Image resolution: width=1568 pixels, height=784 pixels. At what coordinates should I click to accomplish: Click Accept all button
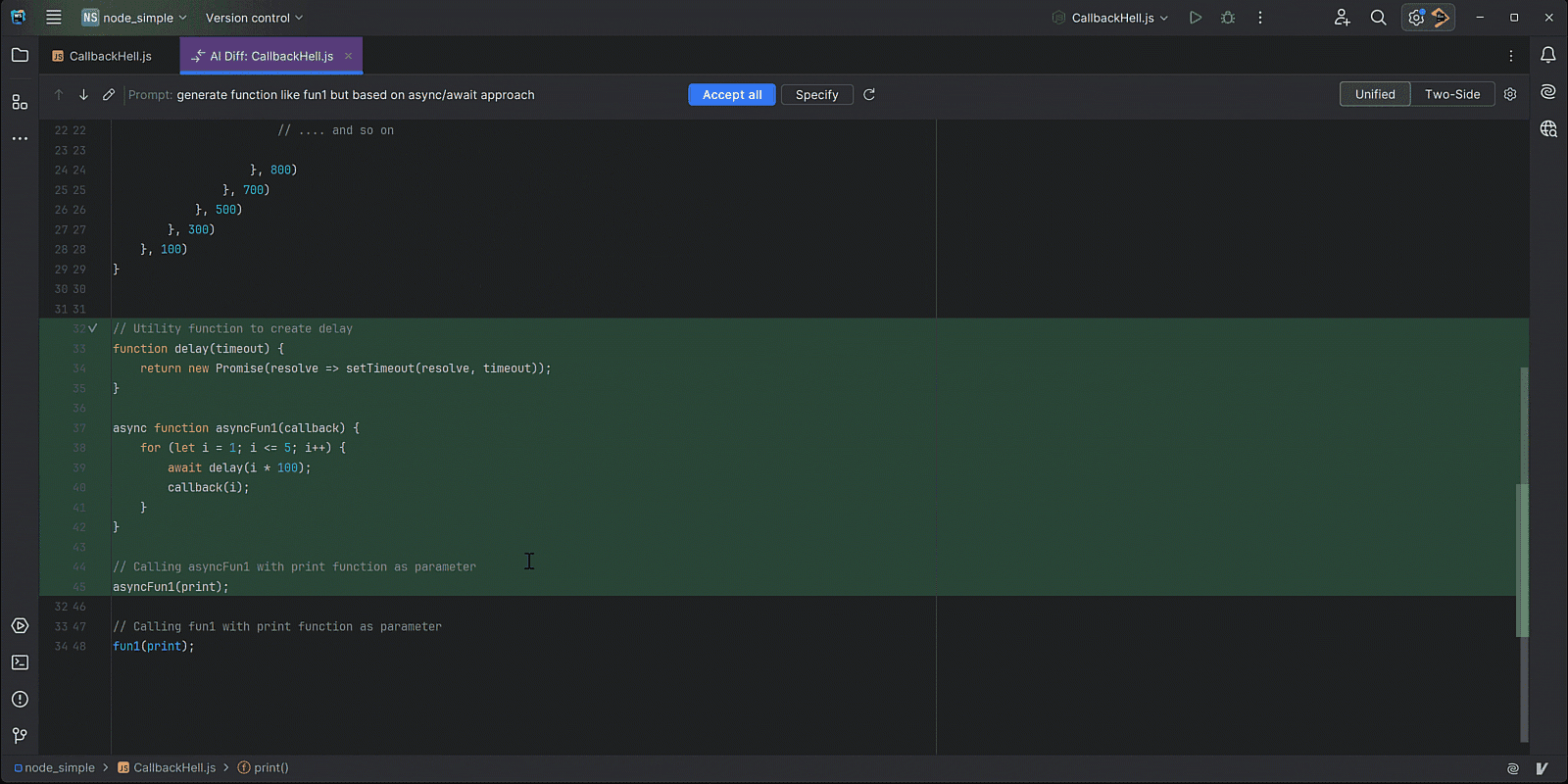[x=732, y=95]
